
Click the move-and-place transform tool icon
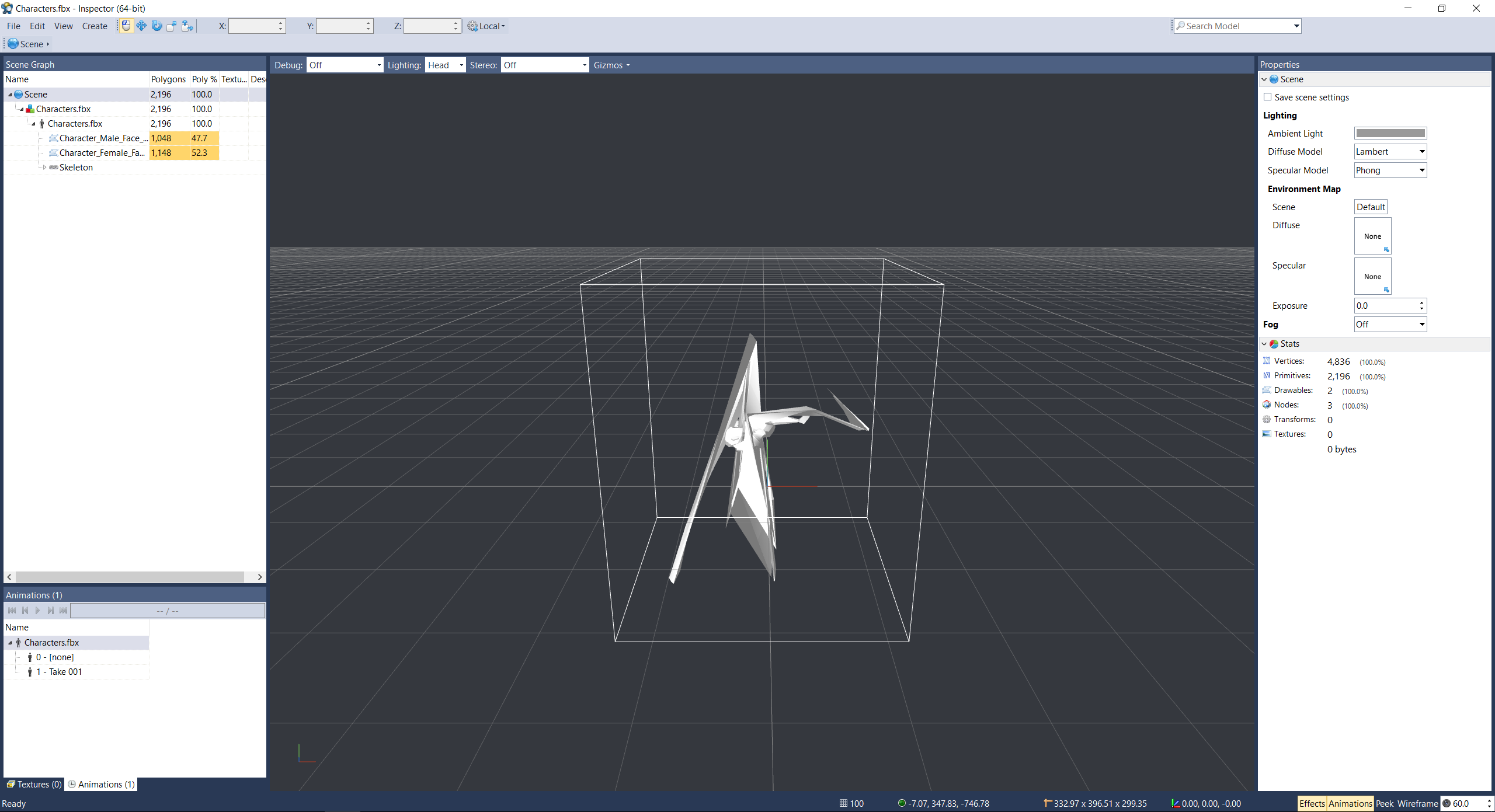pos(187,26)
